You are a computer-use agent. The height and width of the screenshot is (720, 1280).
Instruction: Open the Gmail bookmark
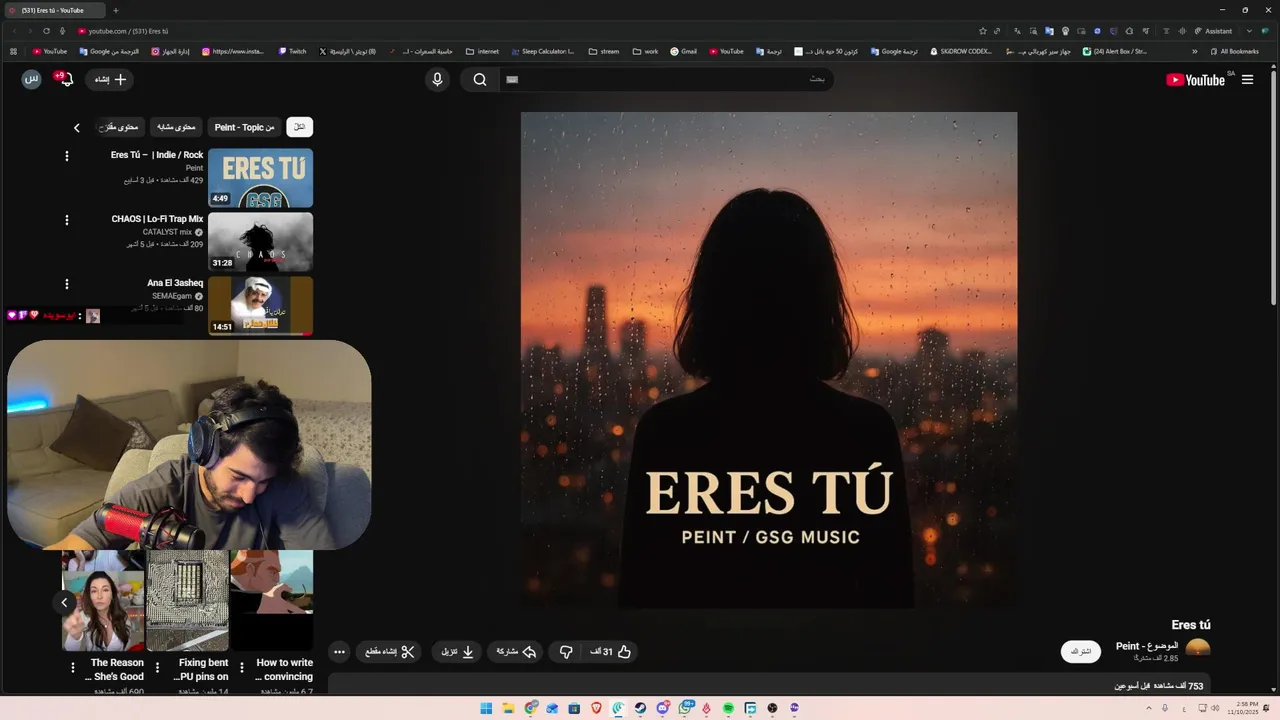pos(684,51)
